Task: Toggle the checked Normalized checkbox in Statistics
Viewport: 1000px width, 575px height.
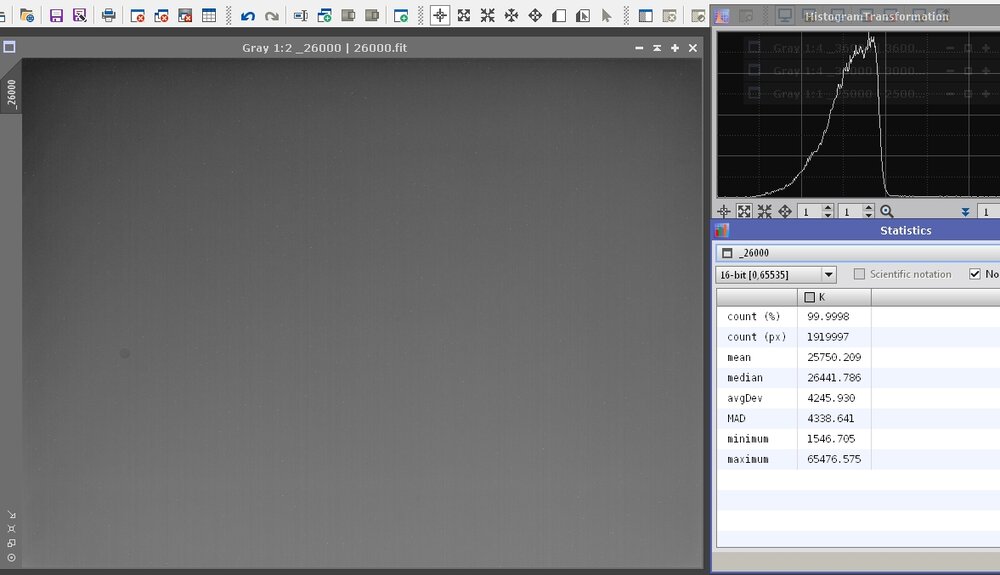Action: pyautogui.click(x=975, y=274)
